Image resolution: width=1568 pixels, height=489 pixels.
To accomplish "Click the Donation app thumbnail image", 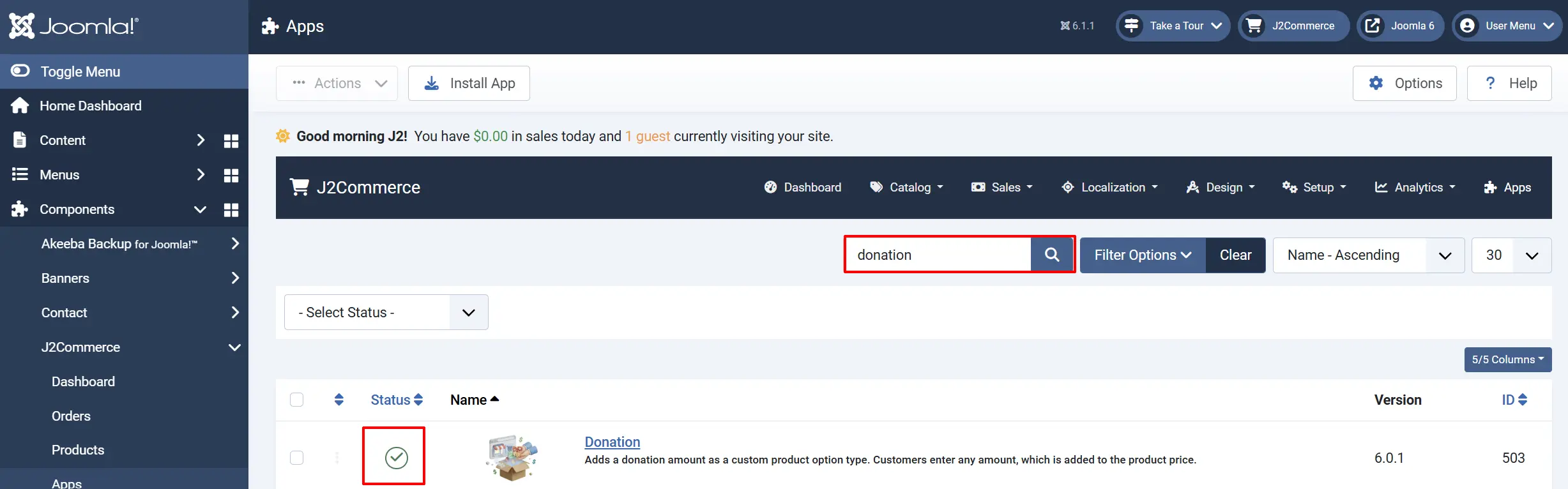I will tap(512, 458).
